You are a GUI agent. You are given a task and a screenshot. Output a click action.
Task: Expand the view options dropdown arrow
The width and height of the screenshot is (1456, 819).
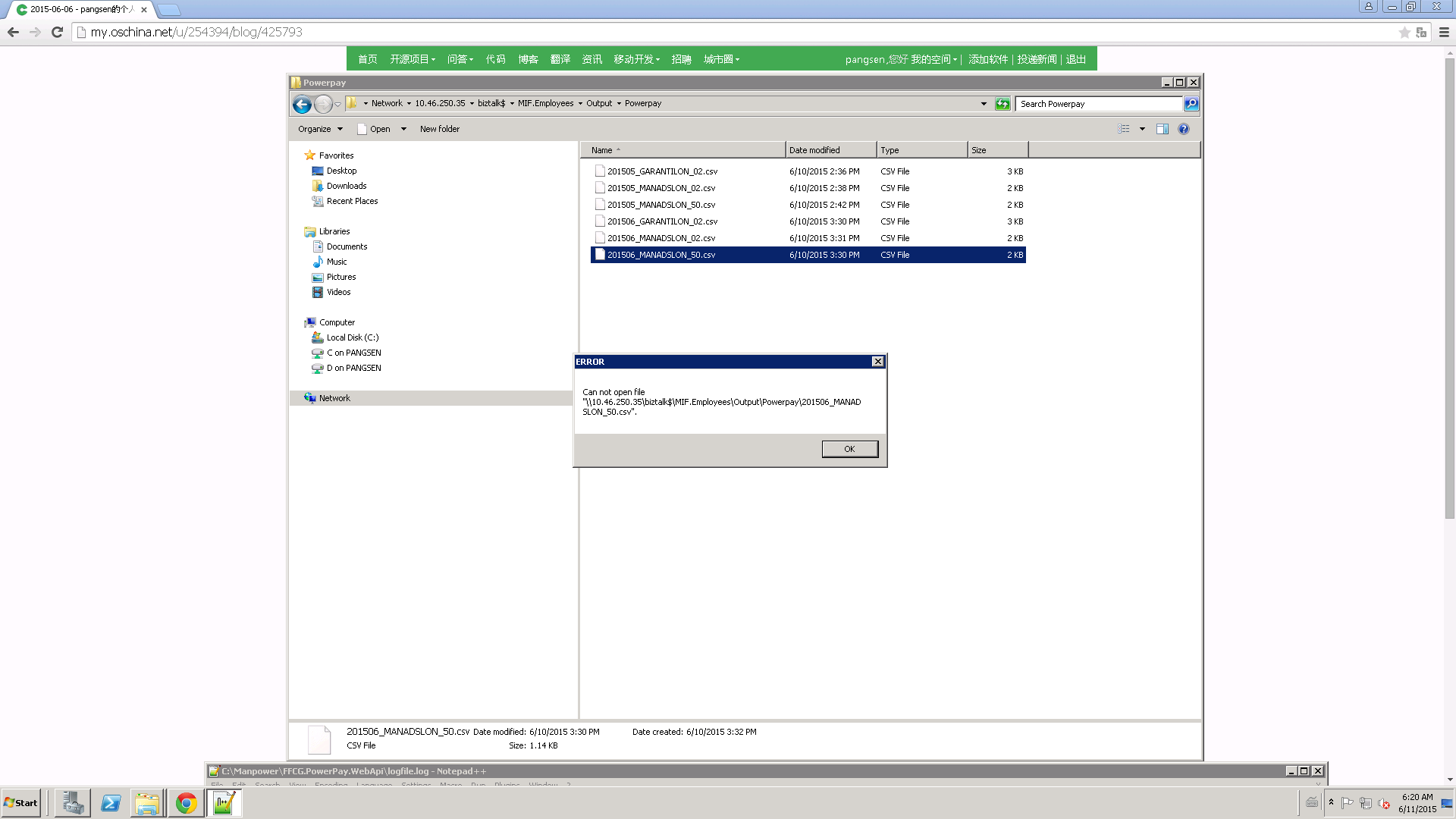(x=1142, y=129)
